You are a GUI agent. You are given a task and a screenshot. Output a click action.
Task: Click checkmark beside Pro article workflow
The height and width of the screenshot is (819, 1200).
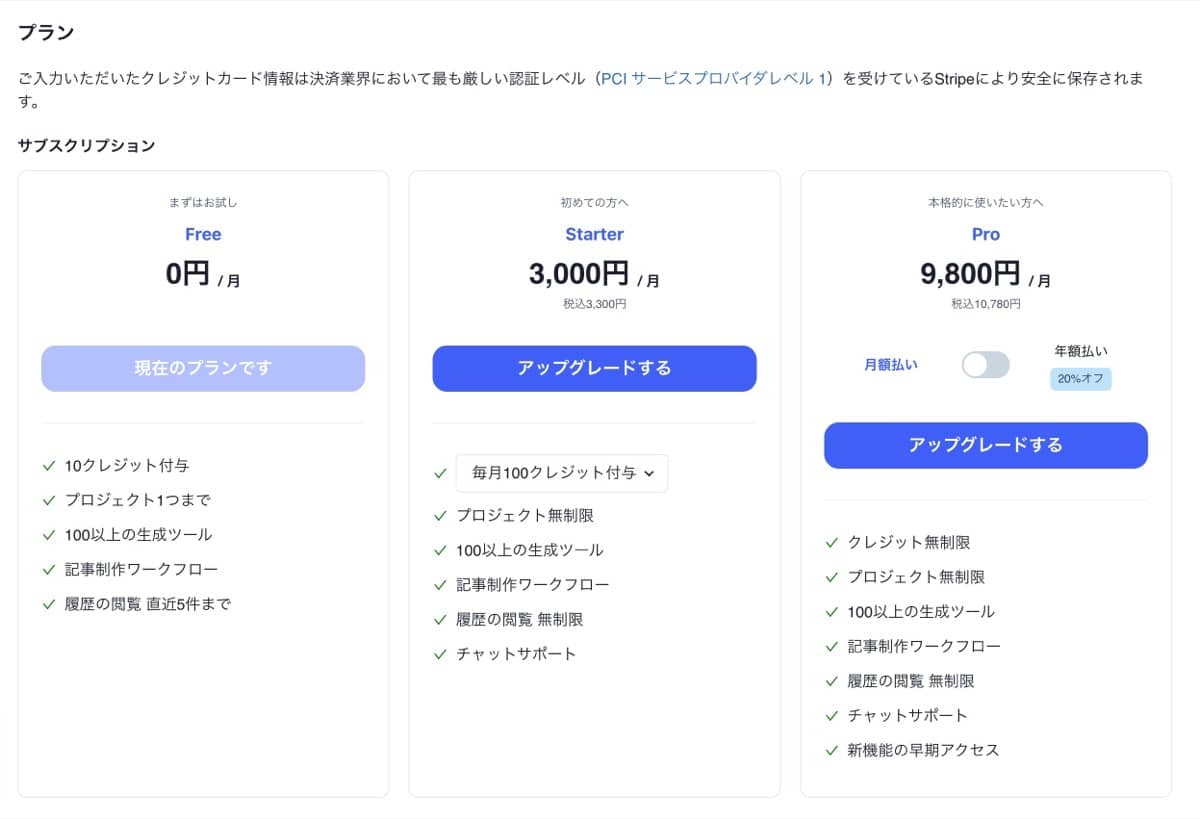click(831, 647)
